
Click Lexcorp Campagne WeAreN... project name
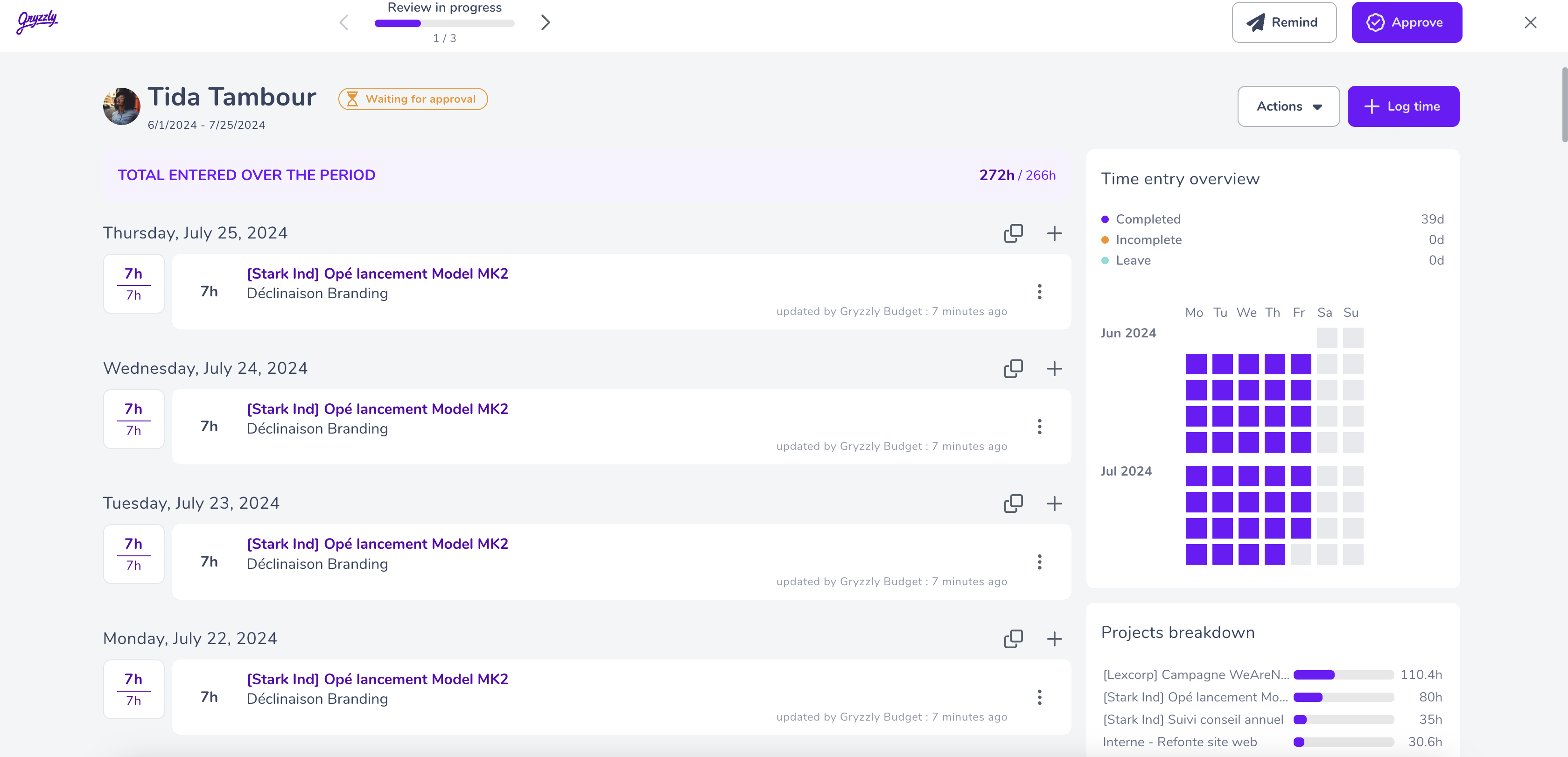pos(1196,675)
